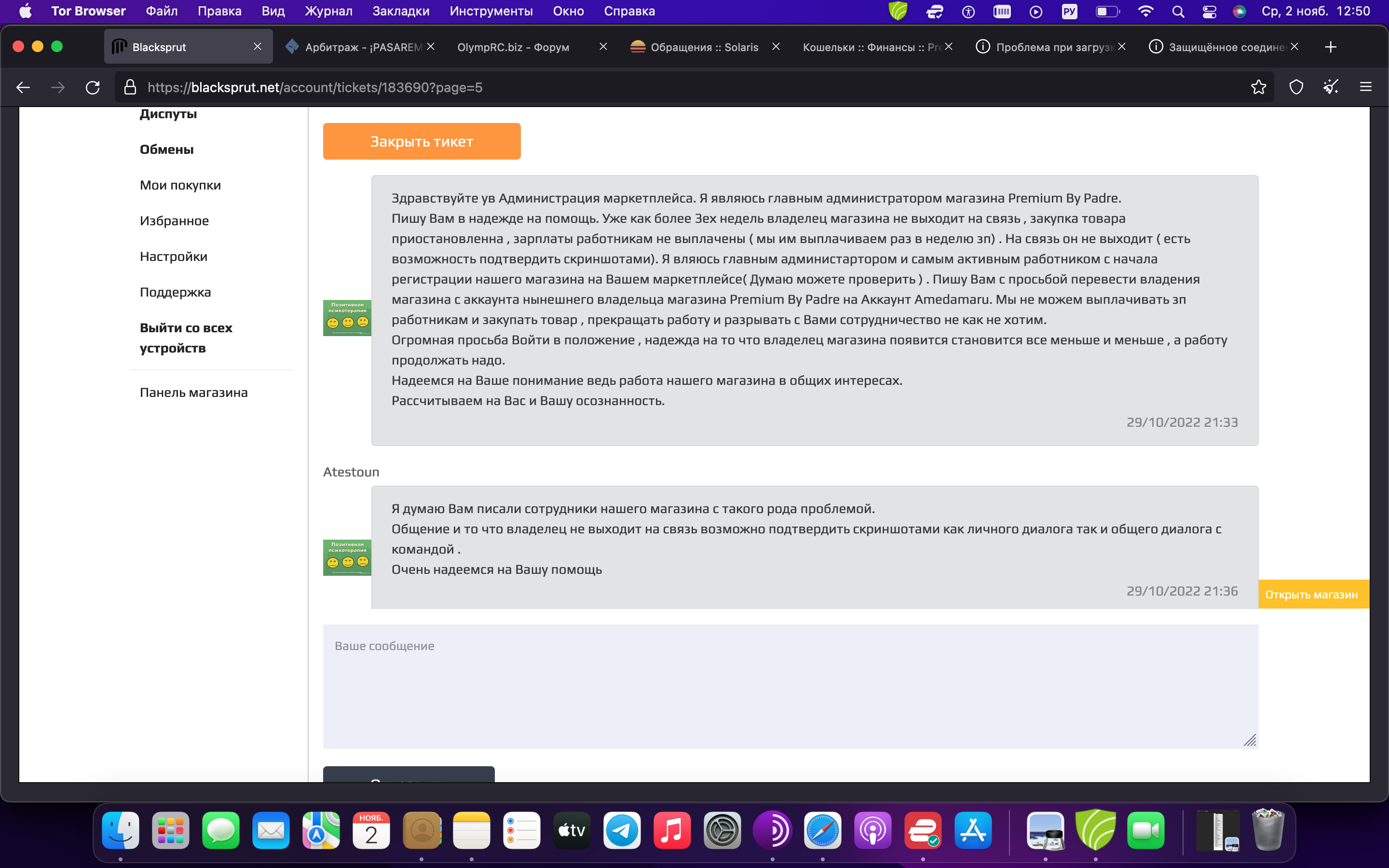Open Поддержка in the sidebar
Viewport: 1389px width, 868px height.
[175, 292]
